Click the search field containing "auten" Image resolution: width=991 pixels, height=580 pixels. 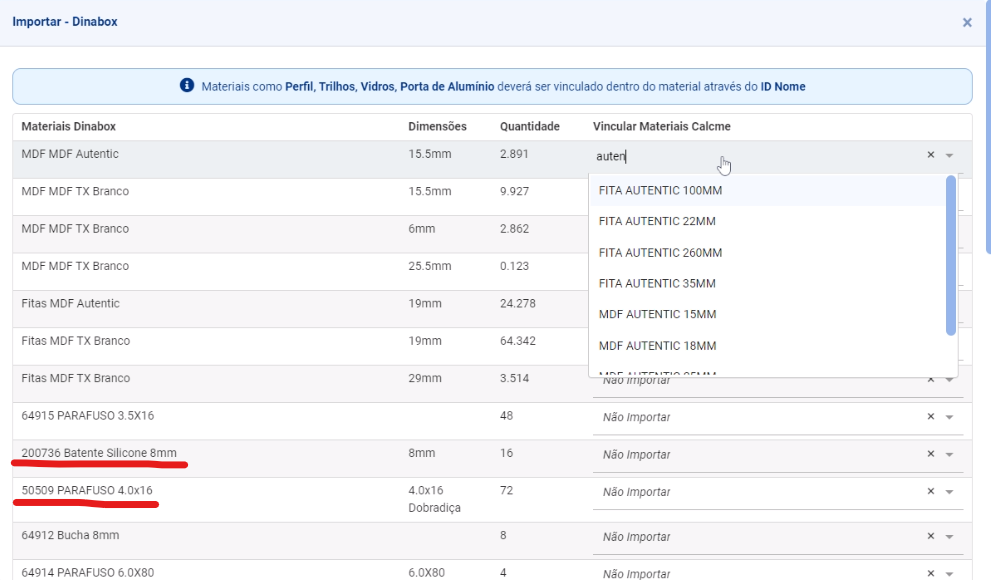pos(750,156)
